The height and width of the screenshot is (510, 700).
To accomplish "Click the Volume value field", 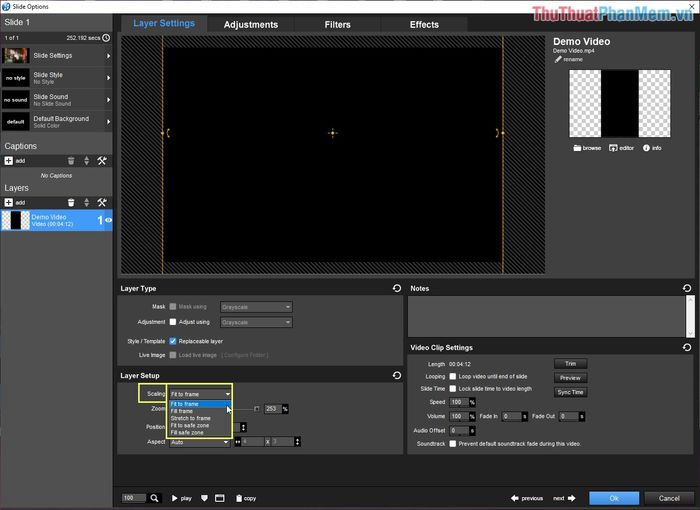I will click(x=459, y=416).
